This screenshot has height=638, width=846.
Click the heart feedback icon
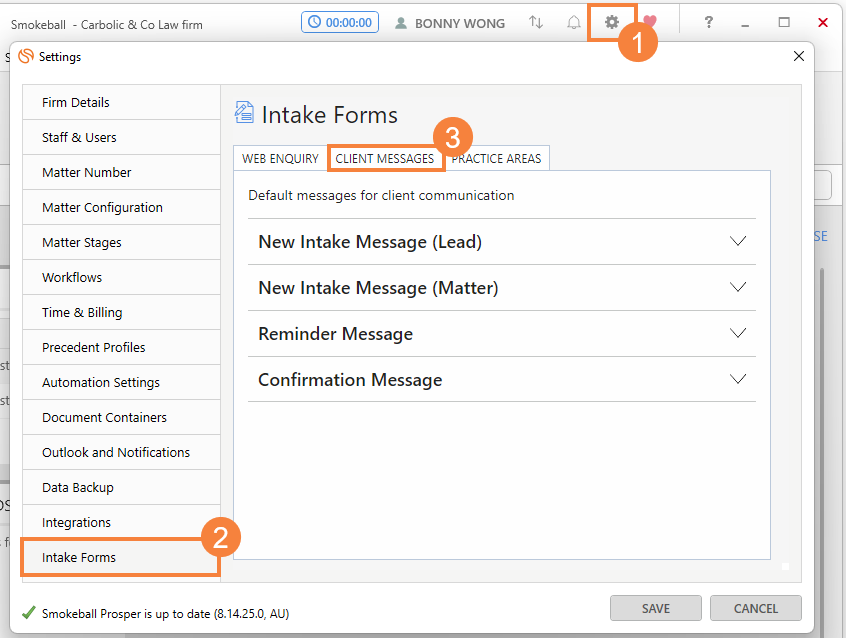click(x=650, y=22)
